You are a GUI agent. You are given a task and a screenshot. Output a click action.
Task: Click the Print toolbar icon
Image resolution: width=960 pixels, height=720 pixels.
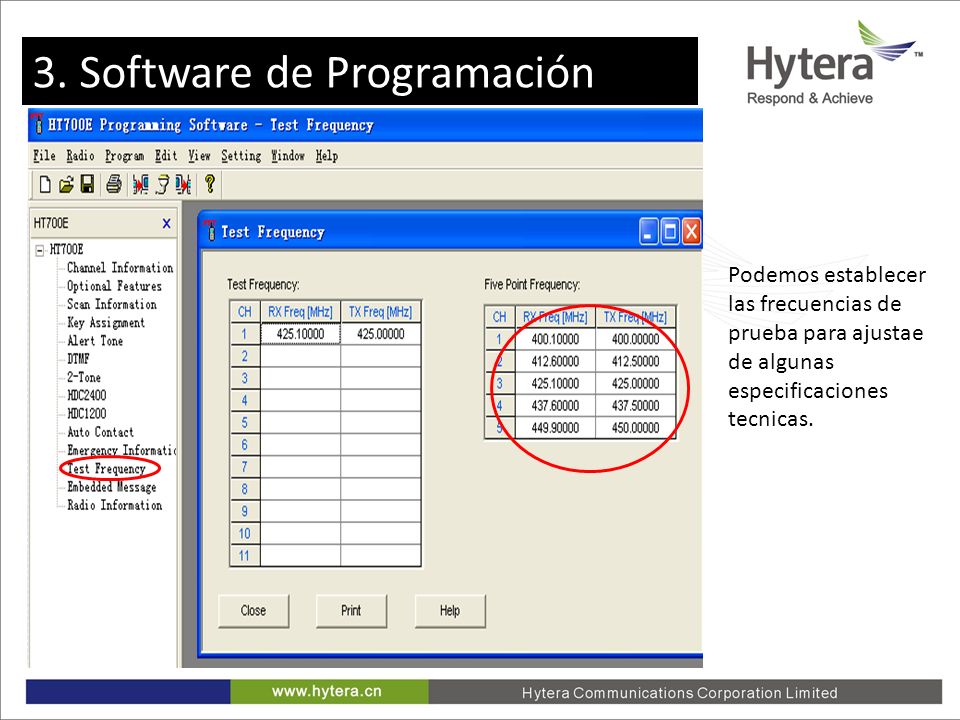coord(114,184)
